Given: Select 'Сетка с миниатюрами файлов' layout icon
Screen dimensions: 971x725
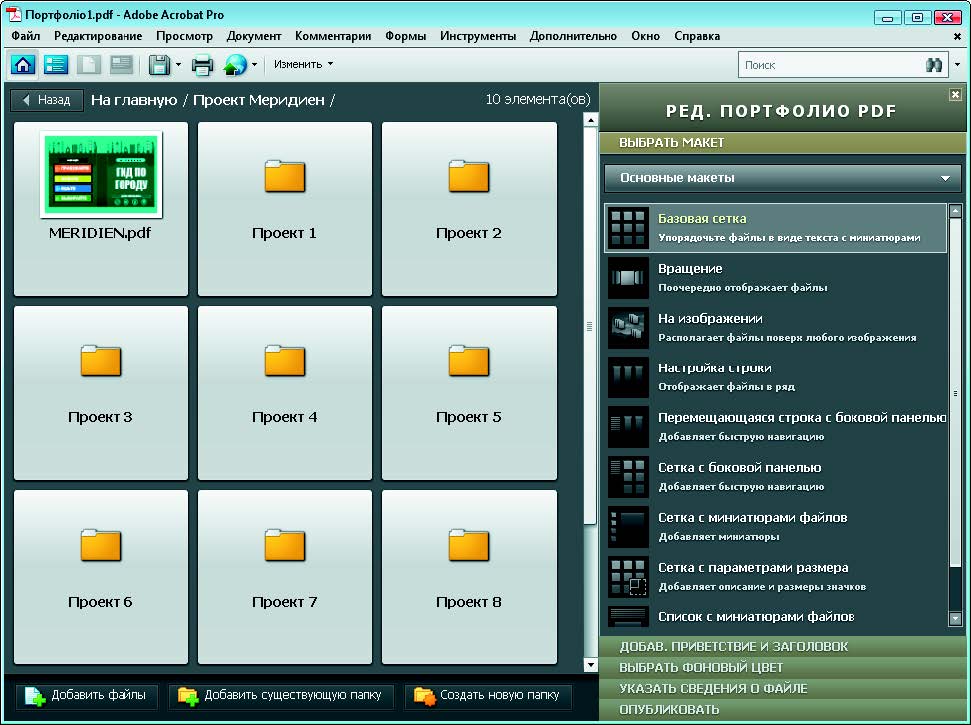Looking at the screenshot, I should (x=628, y=526).
